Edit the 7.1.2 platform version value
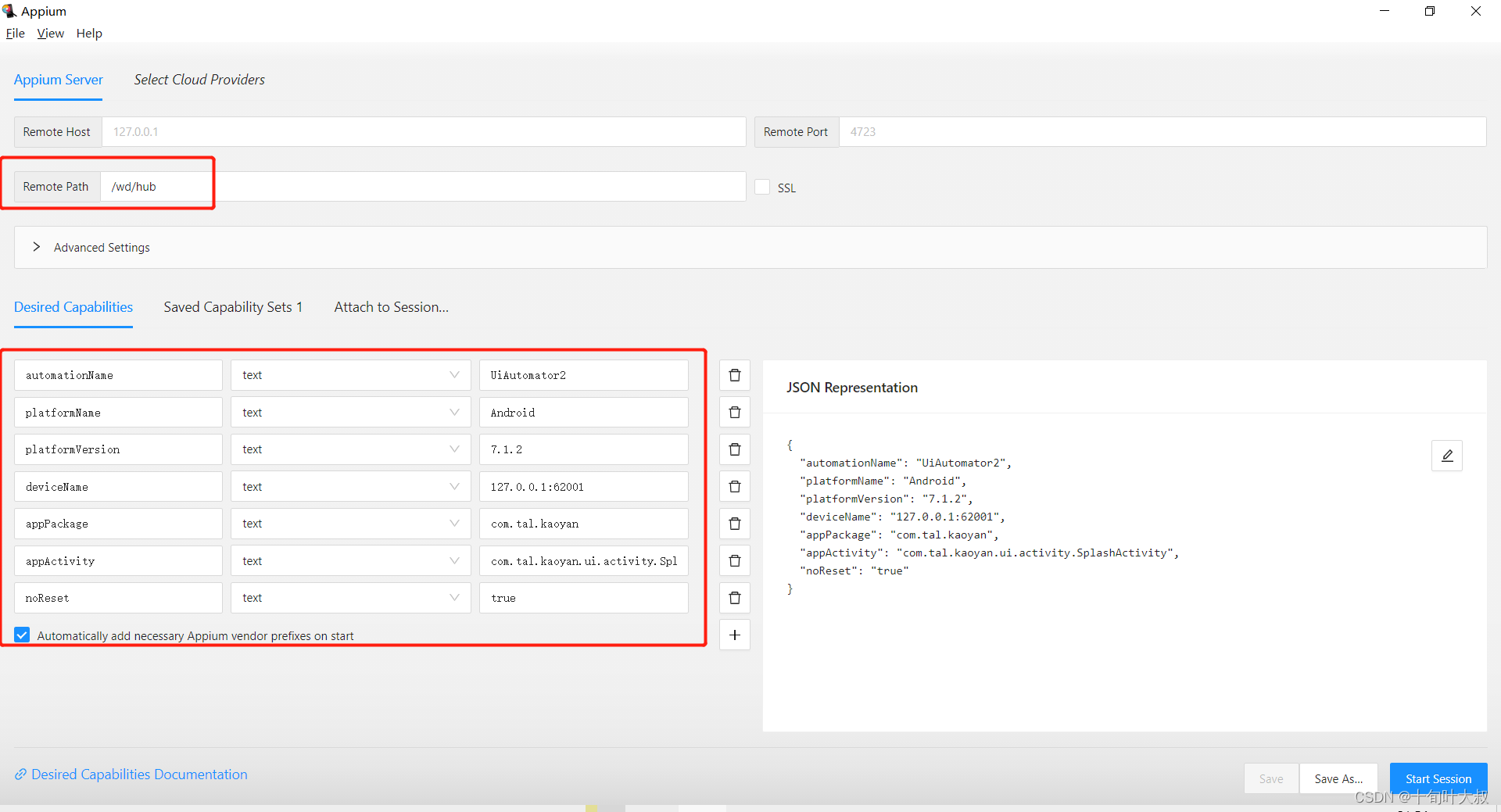The height and width of the screenshot is (812, 1501). pos(583,449)
